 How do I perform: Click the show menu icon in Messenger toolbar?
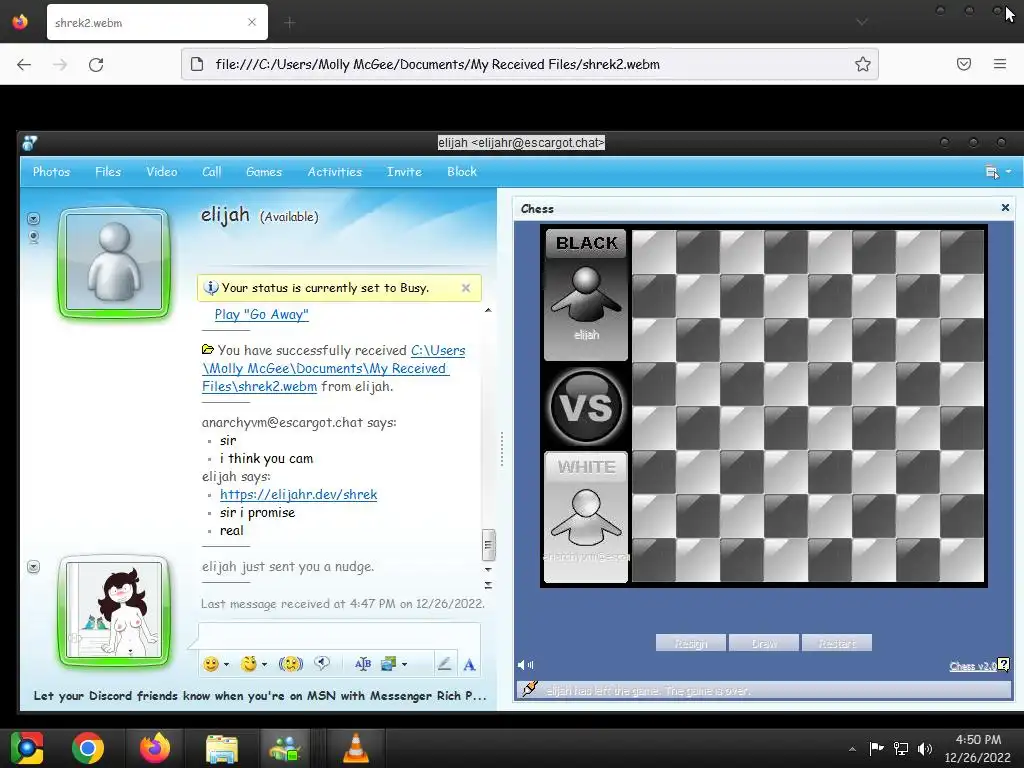click(x=991, y=172)
